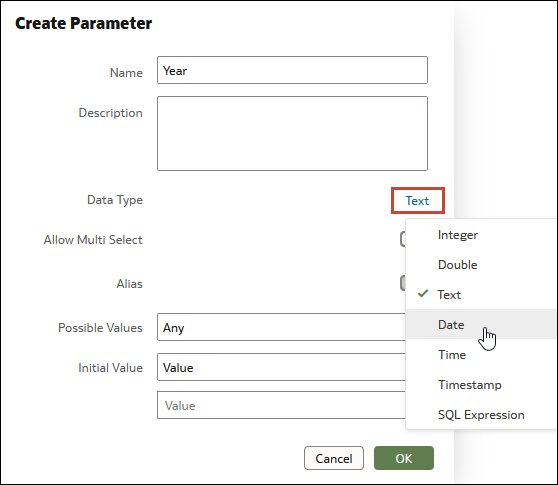The width and height of the screenshot is (558, 485).
Task: Click the Name input field containing Year
Action: coord(292,70)
